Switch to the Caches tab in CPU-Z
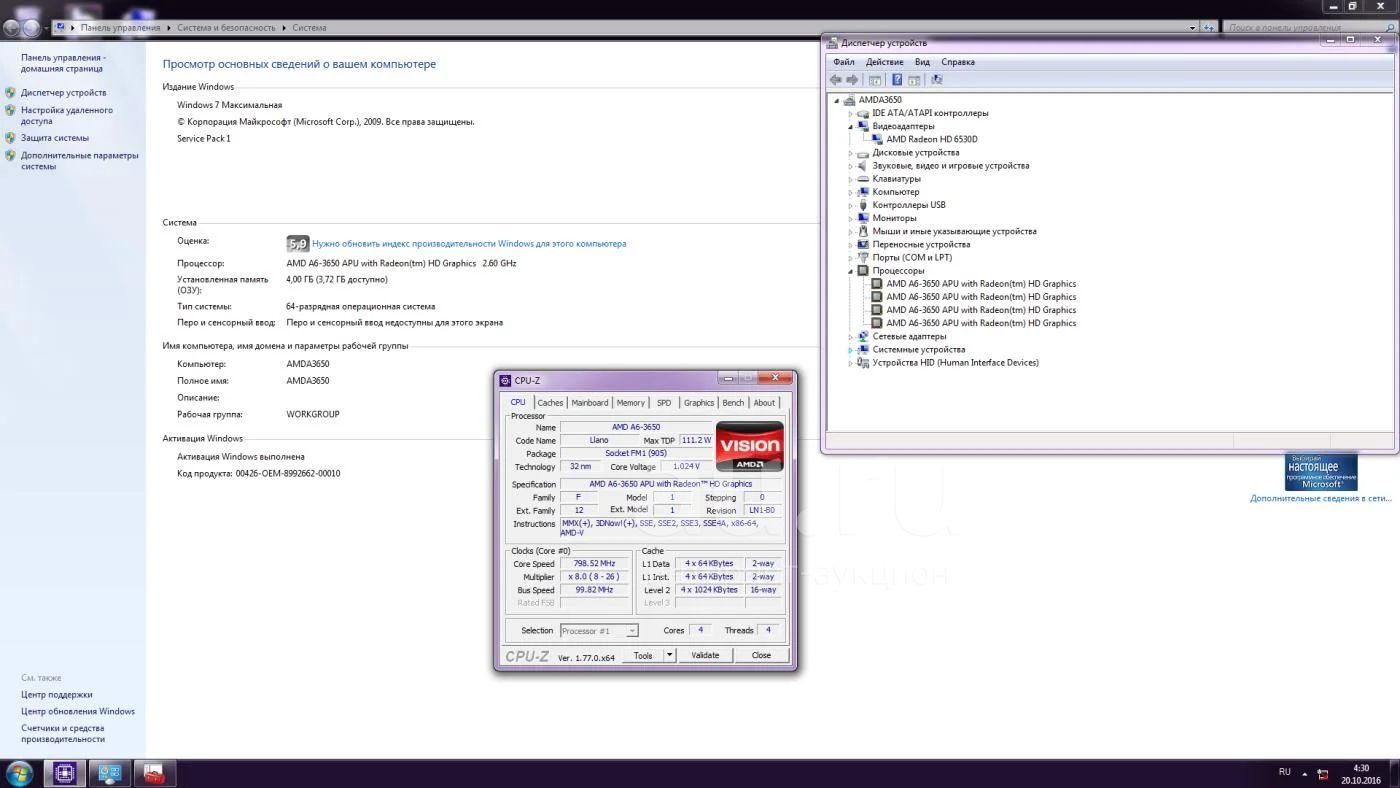The height and width of the screenshot is (788, 1400). pos(550,403)
